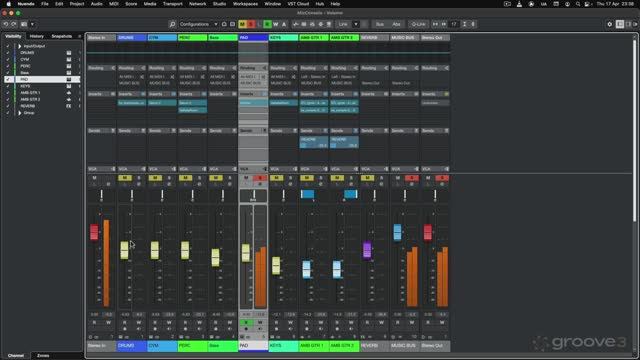Click the global A button in toolbar
This screenshot has height=360, width=640.
coord(284,24)
